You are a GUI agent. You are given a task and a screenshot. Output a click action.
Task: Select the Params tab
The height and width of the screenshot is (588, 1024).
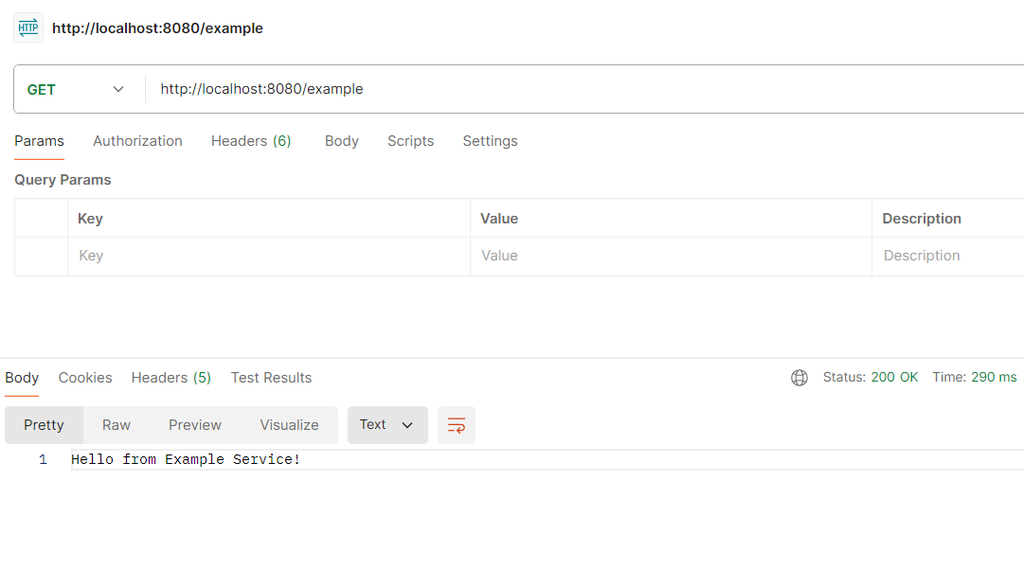pyautogui.click(x=39, y=141)
